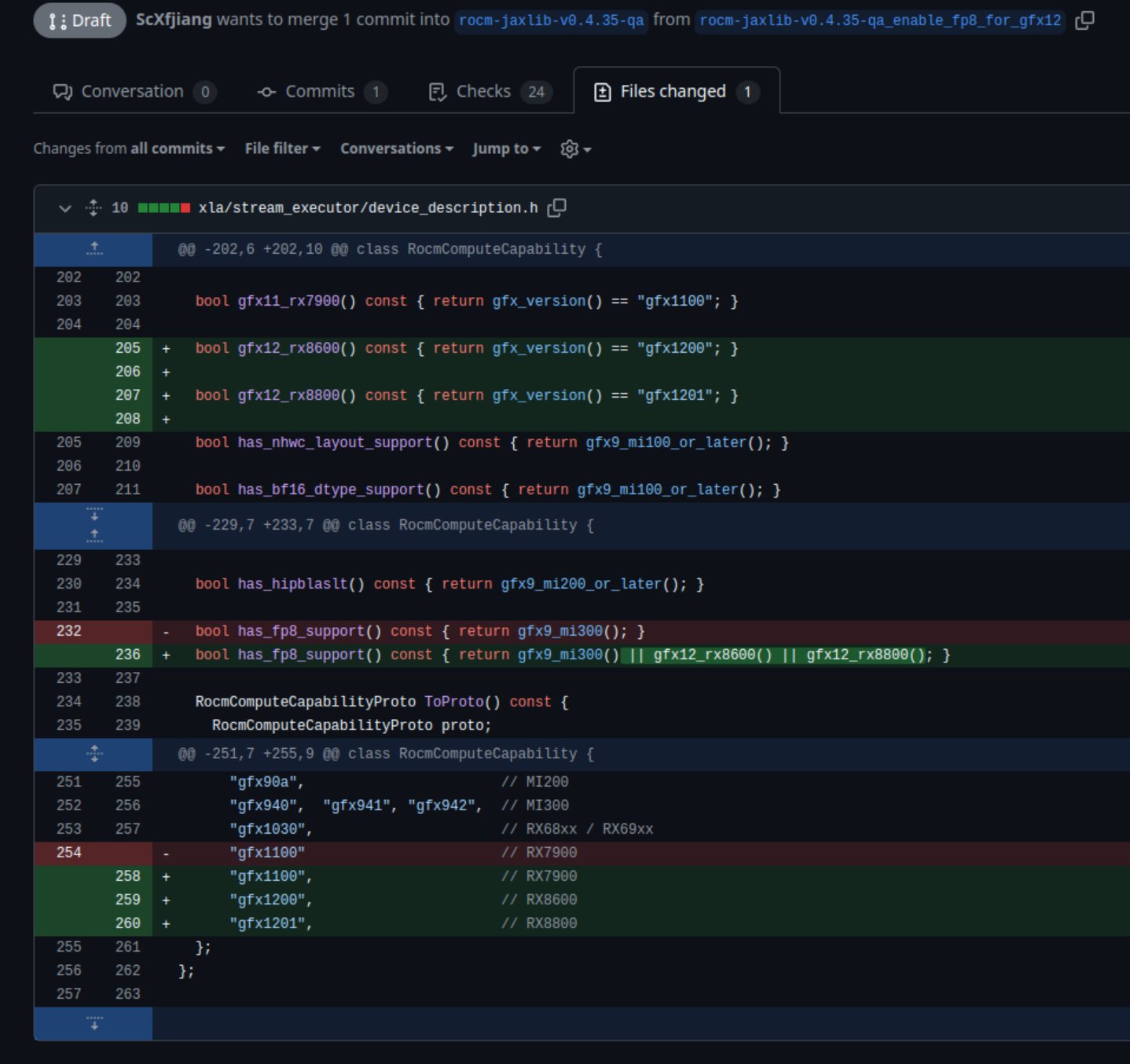Click Checks count badge 24
Image resolution: width=1130 pixels, height=1064 pixels.
coord(536,92)
